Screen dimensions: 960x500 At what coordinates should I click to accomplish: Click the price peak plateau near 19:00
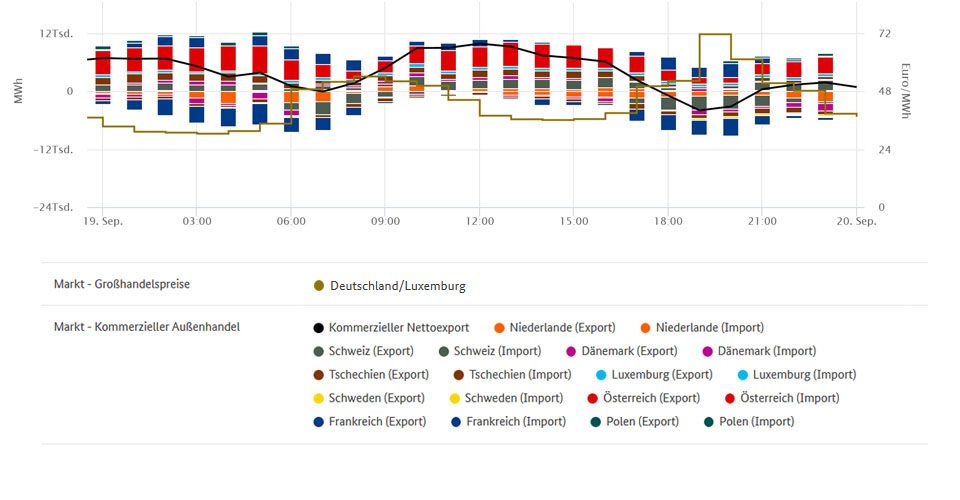[x=715, y=34]
